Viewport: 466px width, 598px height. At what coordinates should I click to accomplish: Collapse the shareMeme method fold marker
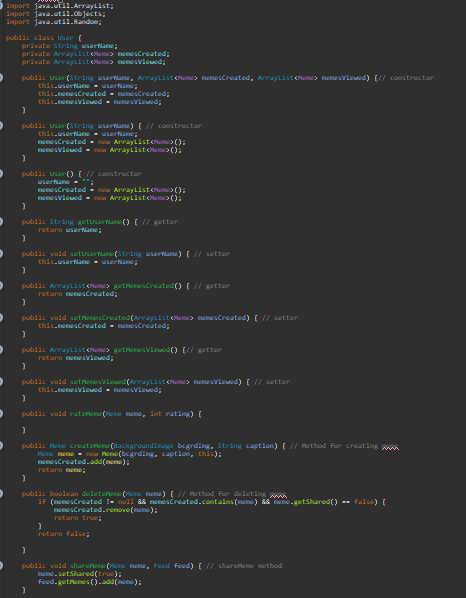click(x=1, y=566)
